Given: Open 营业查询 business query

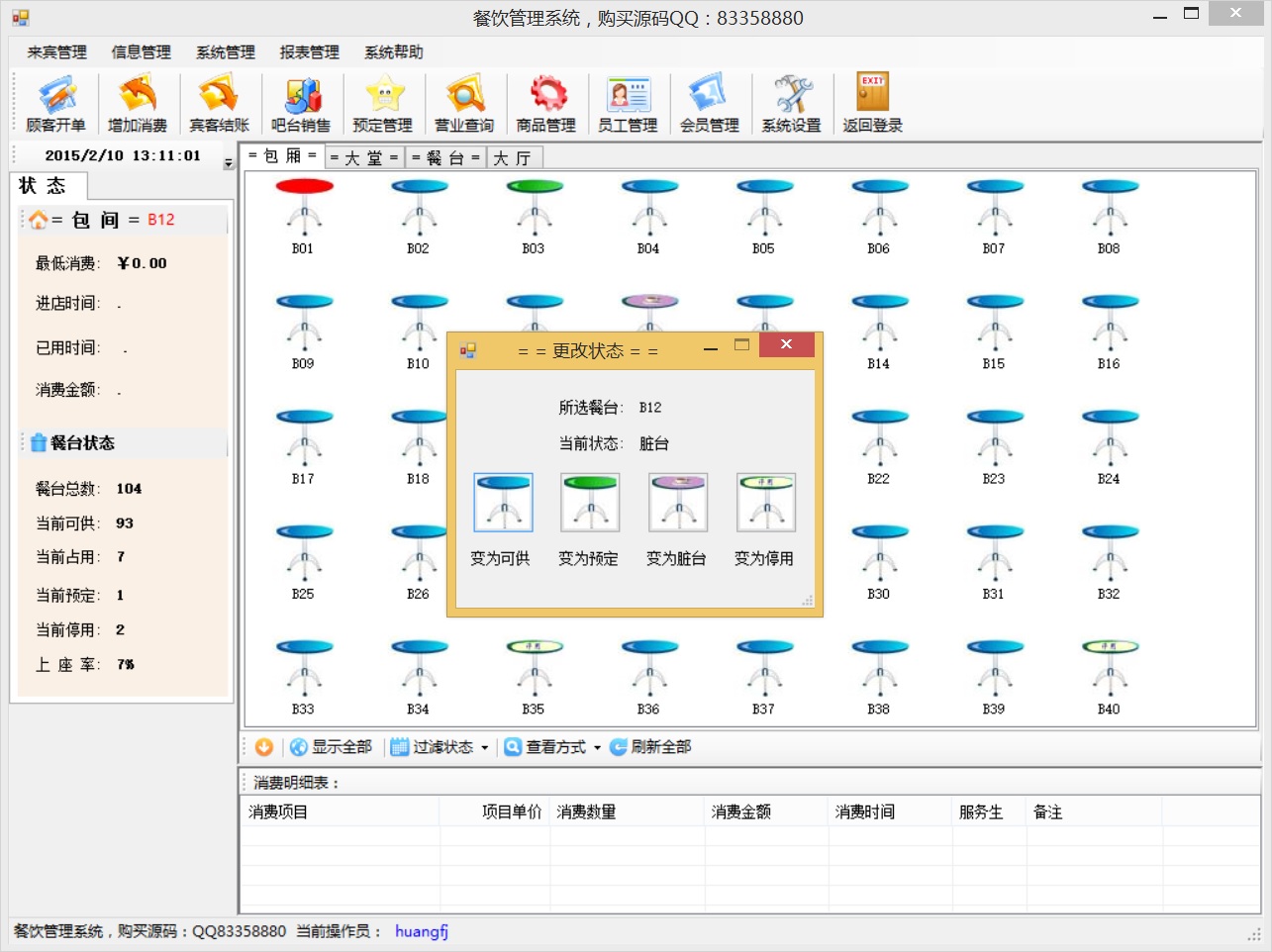Looking at the screenshot, I should click(464, 103).
